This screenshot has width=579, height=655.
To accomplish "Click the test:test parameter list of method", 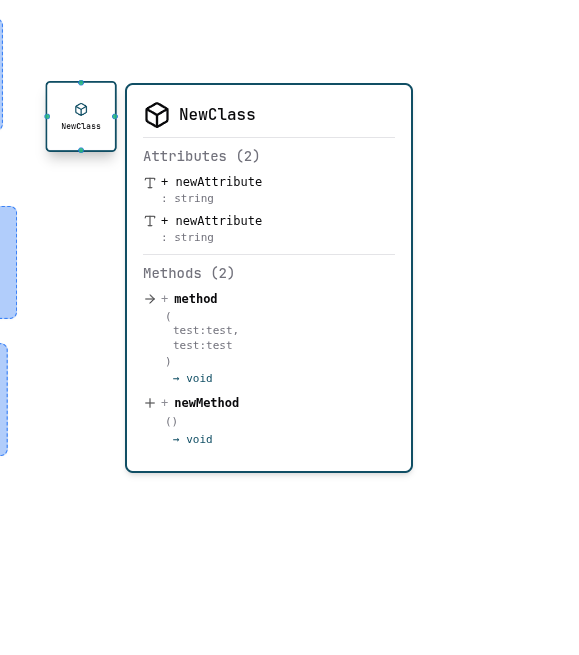I will [x=206, y=338].
